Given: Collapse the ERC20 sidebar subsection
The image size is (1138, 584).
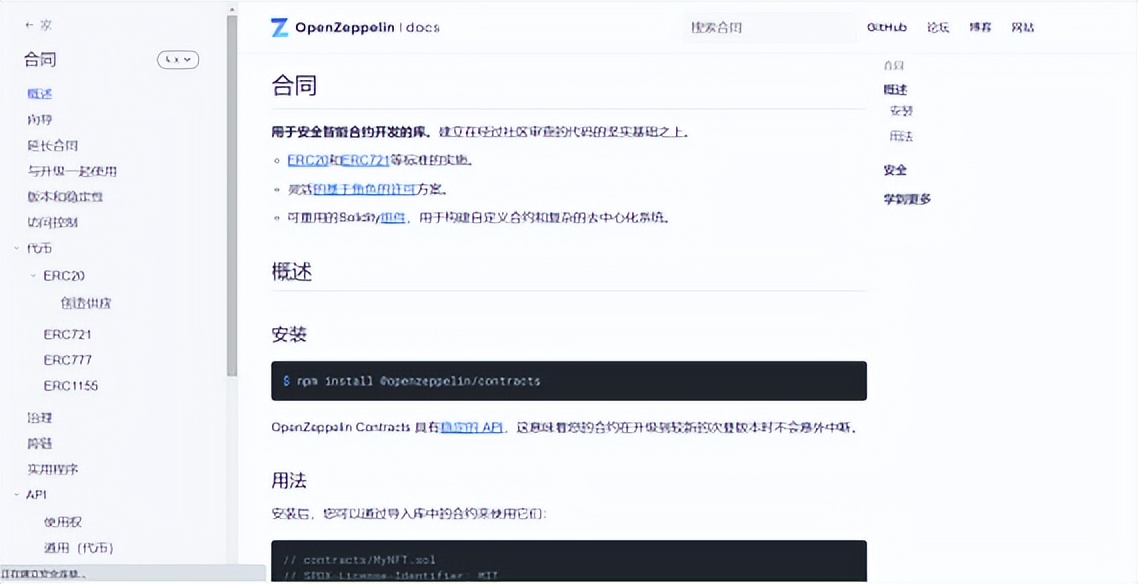Looking at the screenshot, I should [33, 276].
